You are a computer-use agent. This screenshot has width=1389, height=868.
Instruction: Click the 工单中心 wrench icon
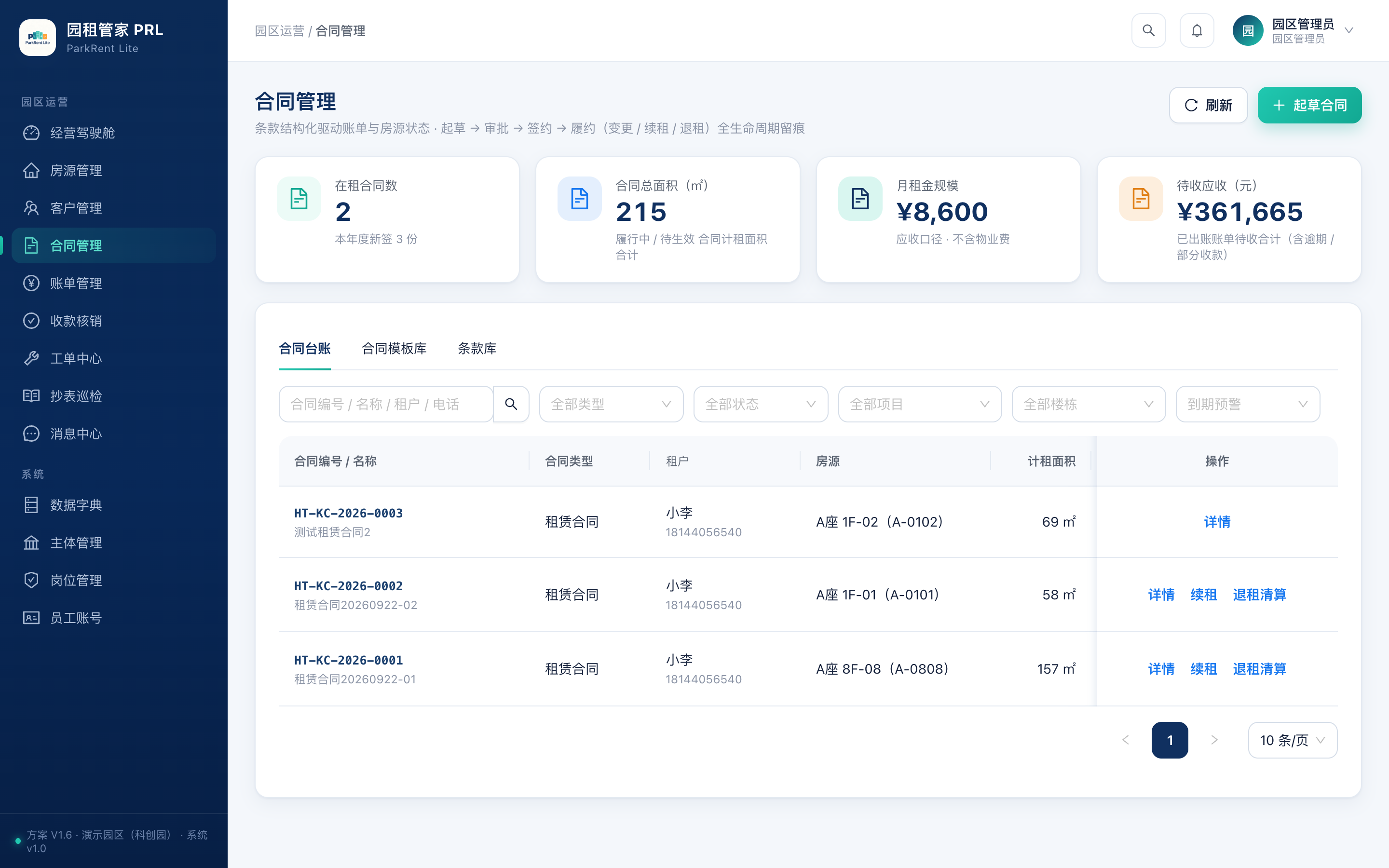(31, 358)
